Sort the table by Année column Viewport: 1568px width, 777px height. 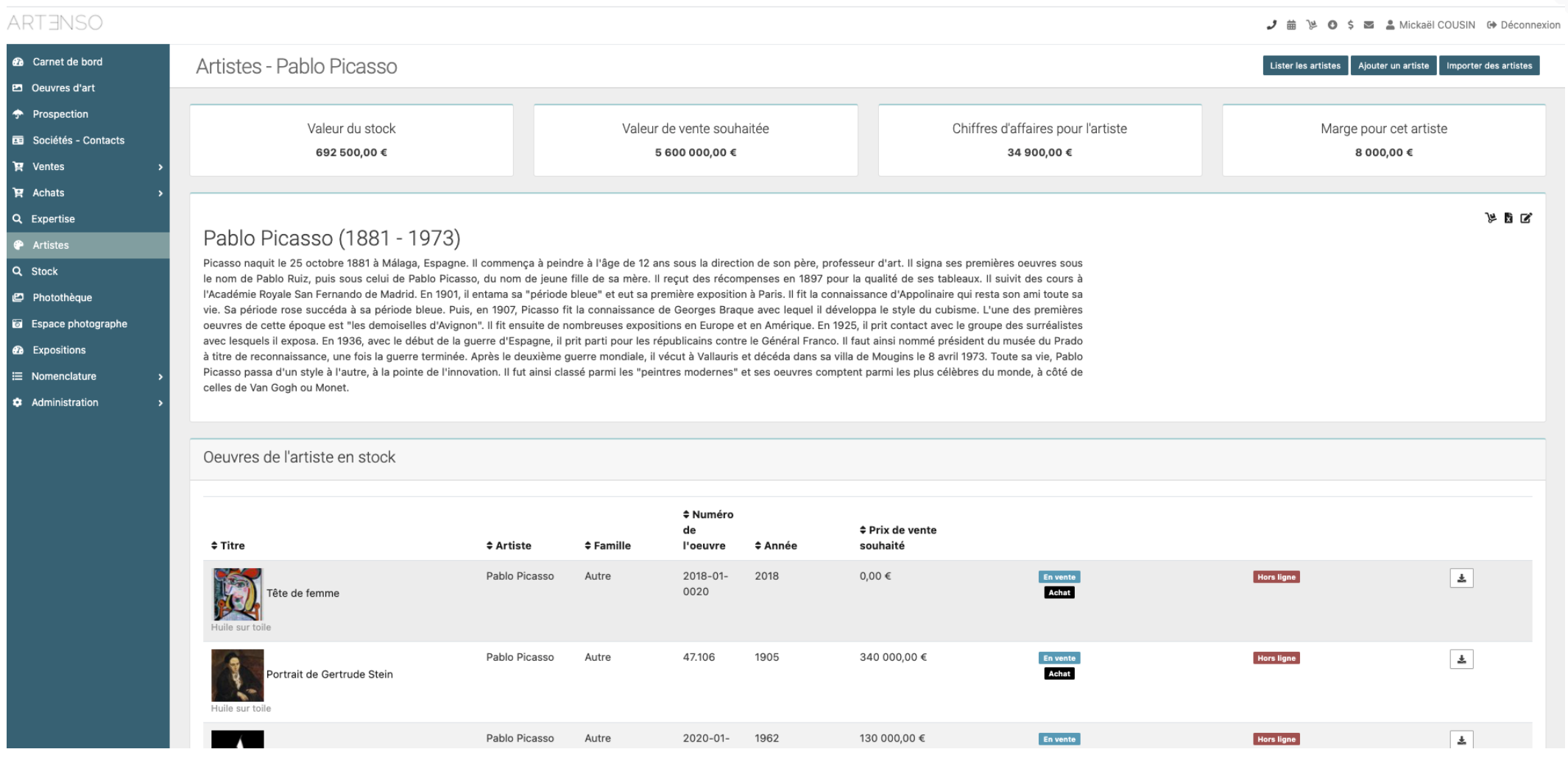coord(776,546)
